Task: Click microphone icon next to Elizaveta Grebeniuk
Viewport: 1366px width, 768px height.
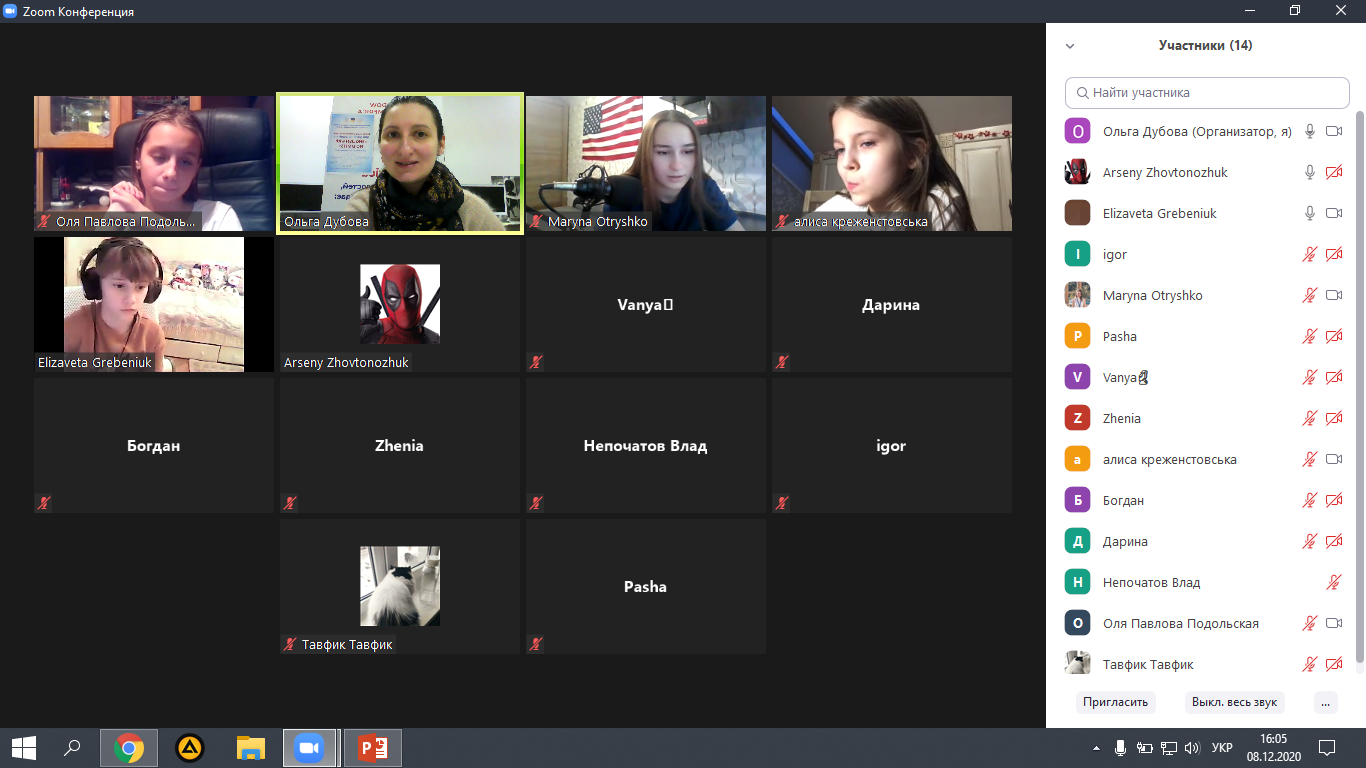Action: [x=1309, y=213]
